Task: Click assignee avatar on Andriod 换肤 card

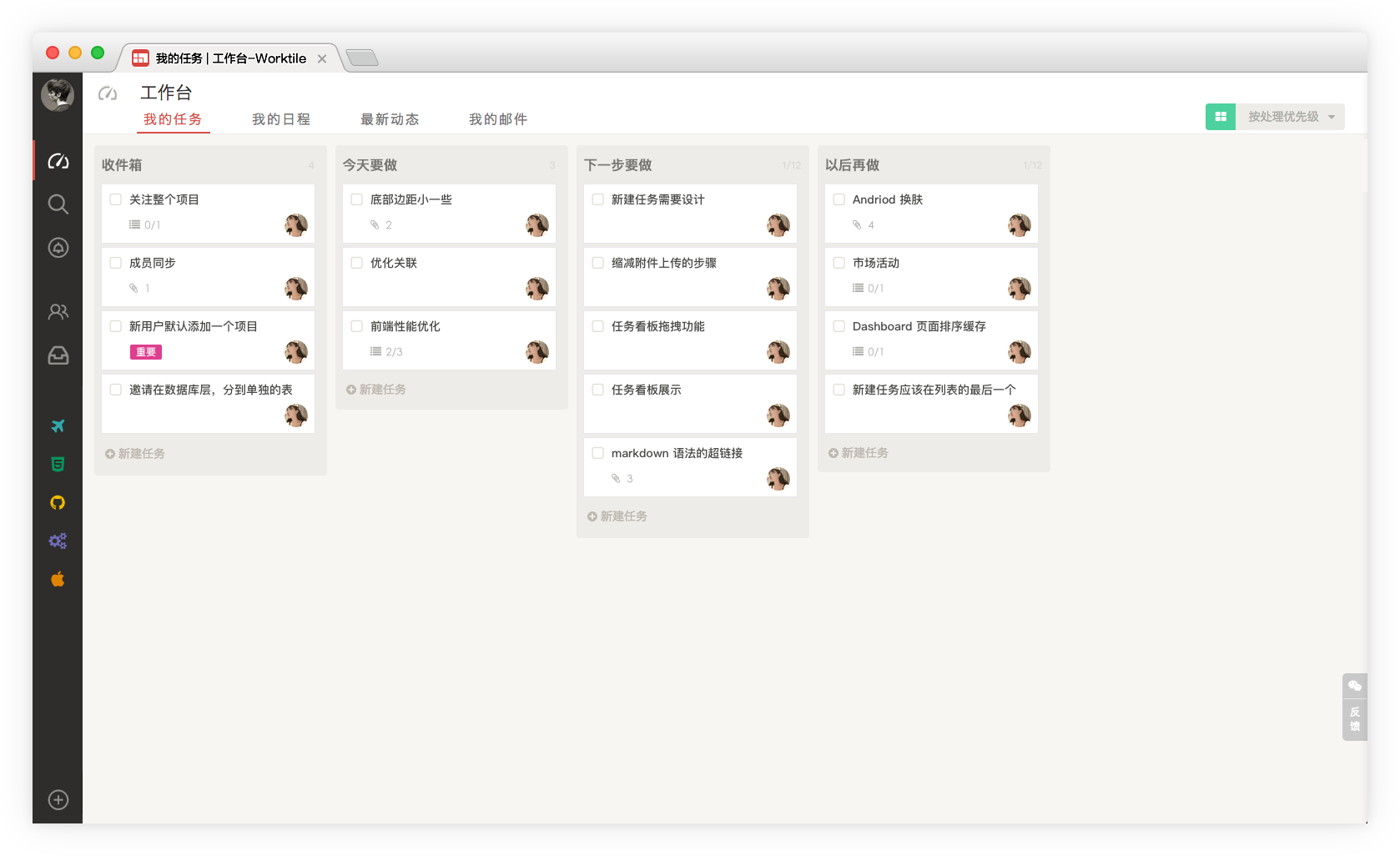Action: (x=1020, y=225)
